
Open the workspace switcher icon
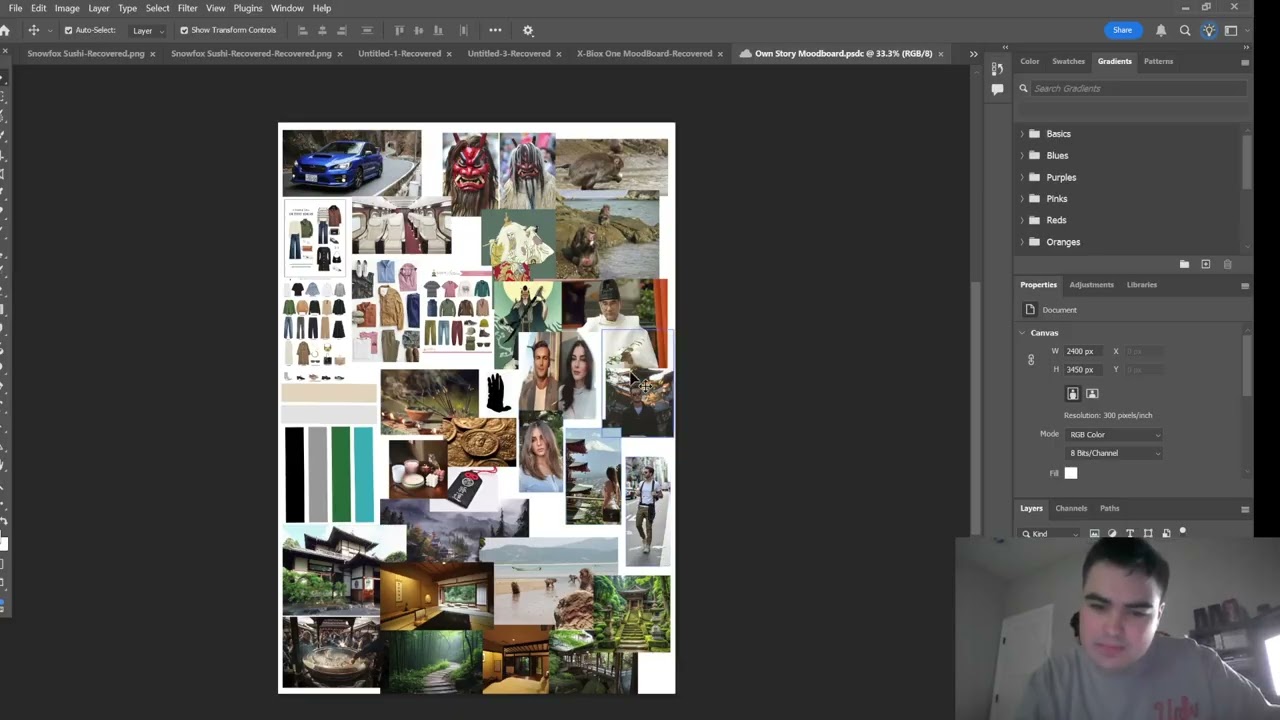[1232, 30]
